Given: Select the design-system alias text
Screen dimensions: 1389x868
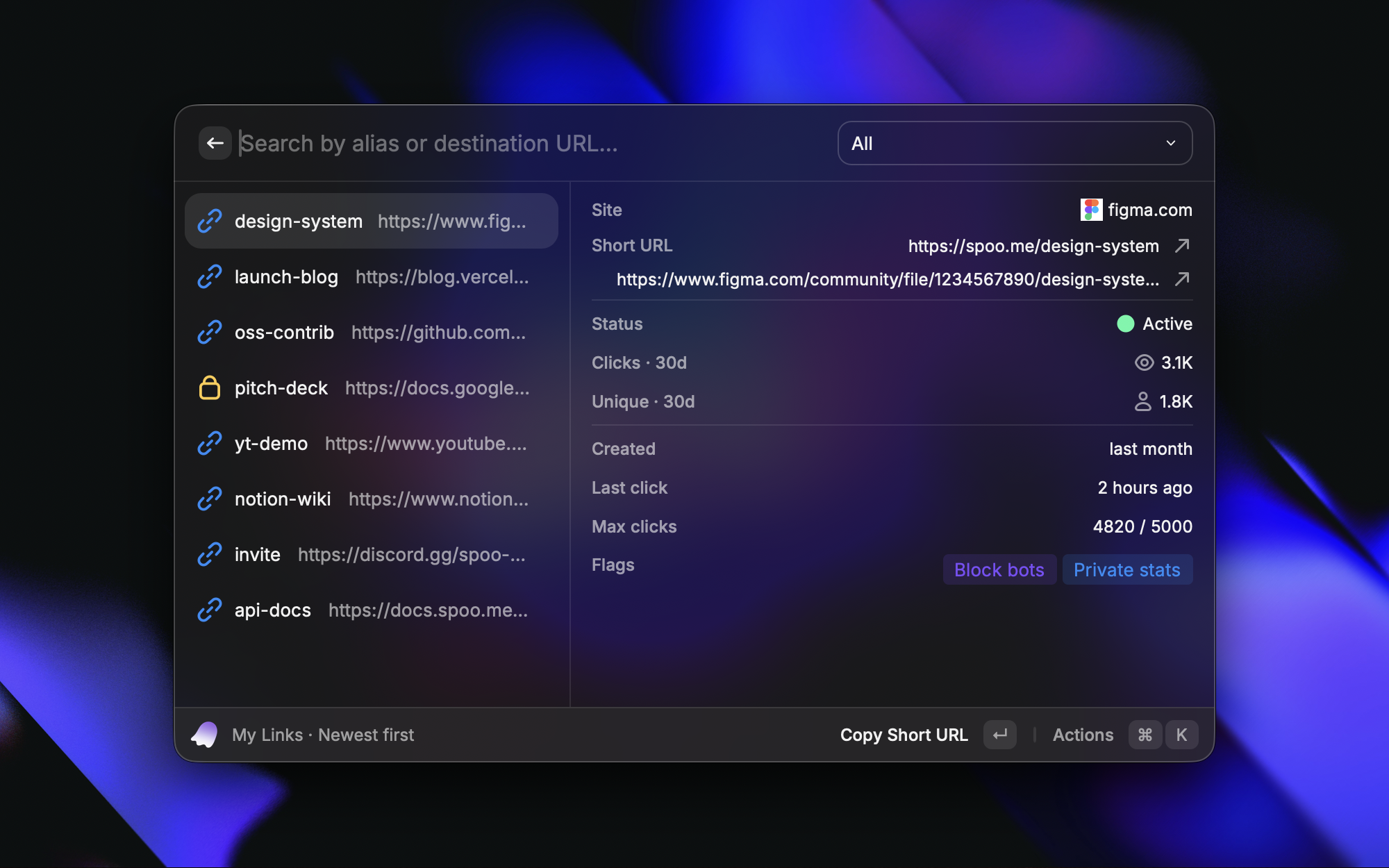Looking at the screenshot, I should (x=299, y=221).
